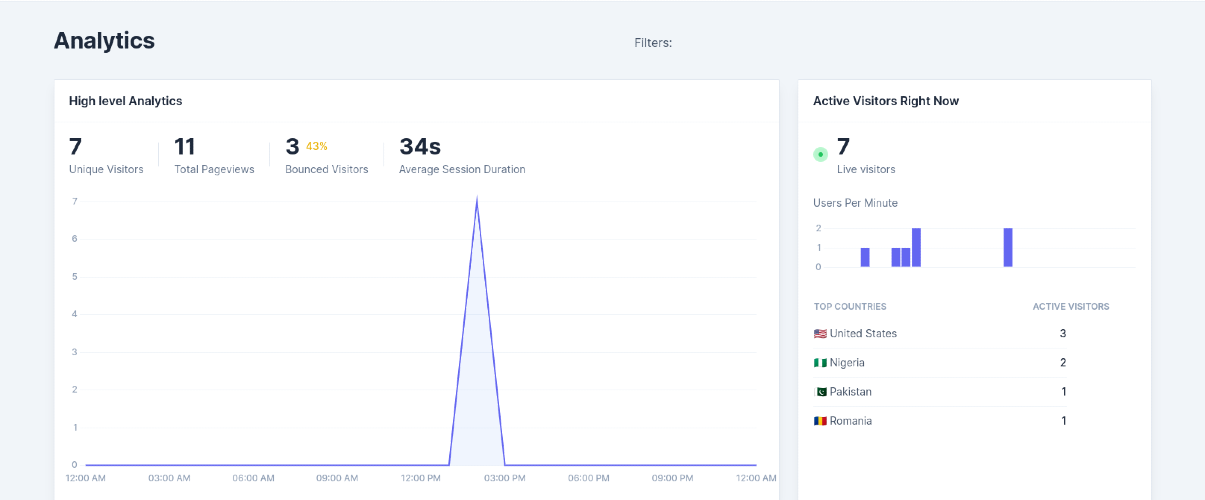
Task: Click the Active Visitors Right Now title
Action: [886, 101]
